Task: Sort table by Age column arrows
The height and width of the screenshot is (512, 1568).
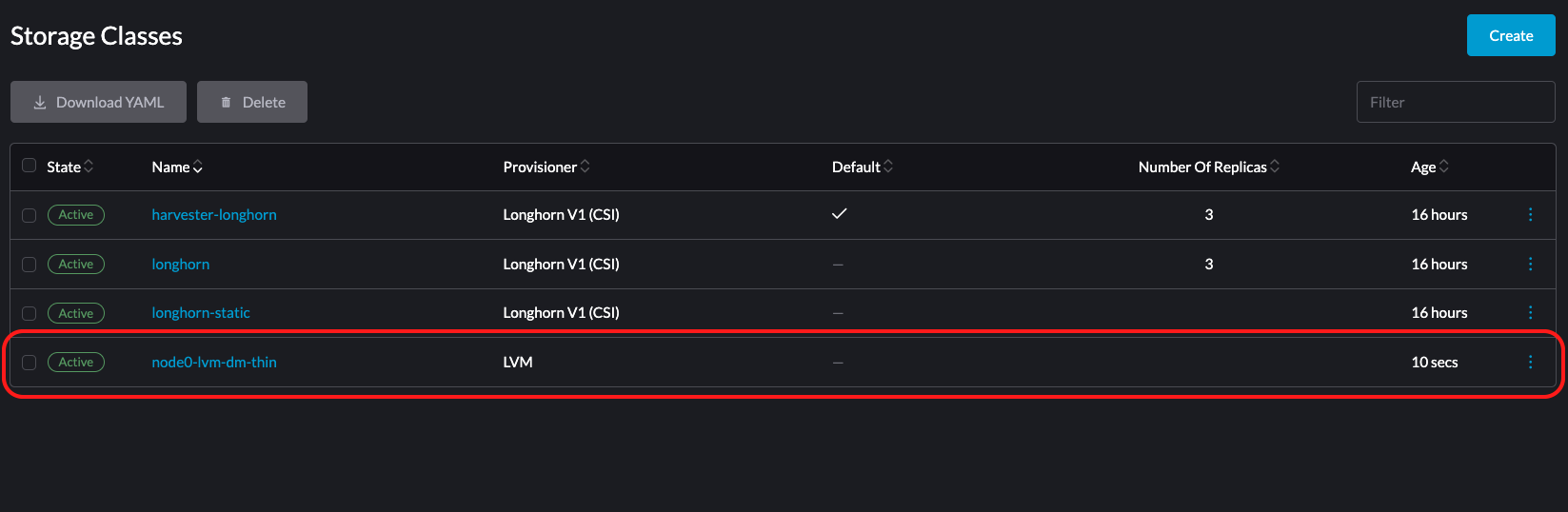Action: pos(1443,167)
